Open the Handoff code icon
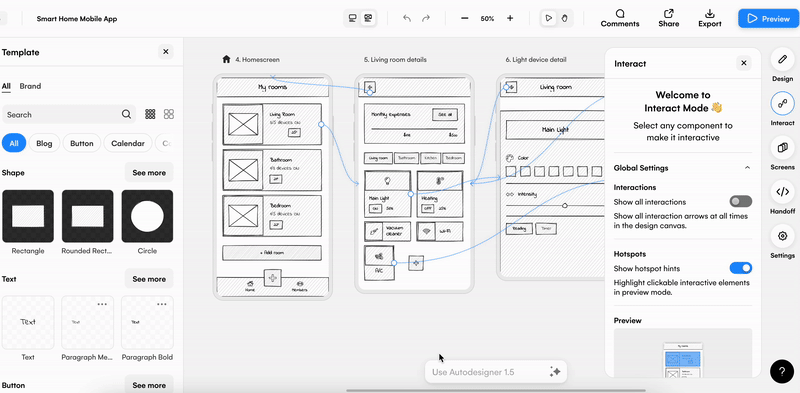Screen dimensions: 800x393 tap(782, 192)
